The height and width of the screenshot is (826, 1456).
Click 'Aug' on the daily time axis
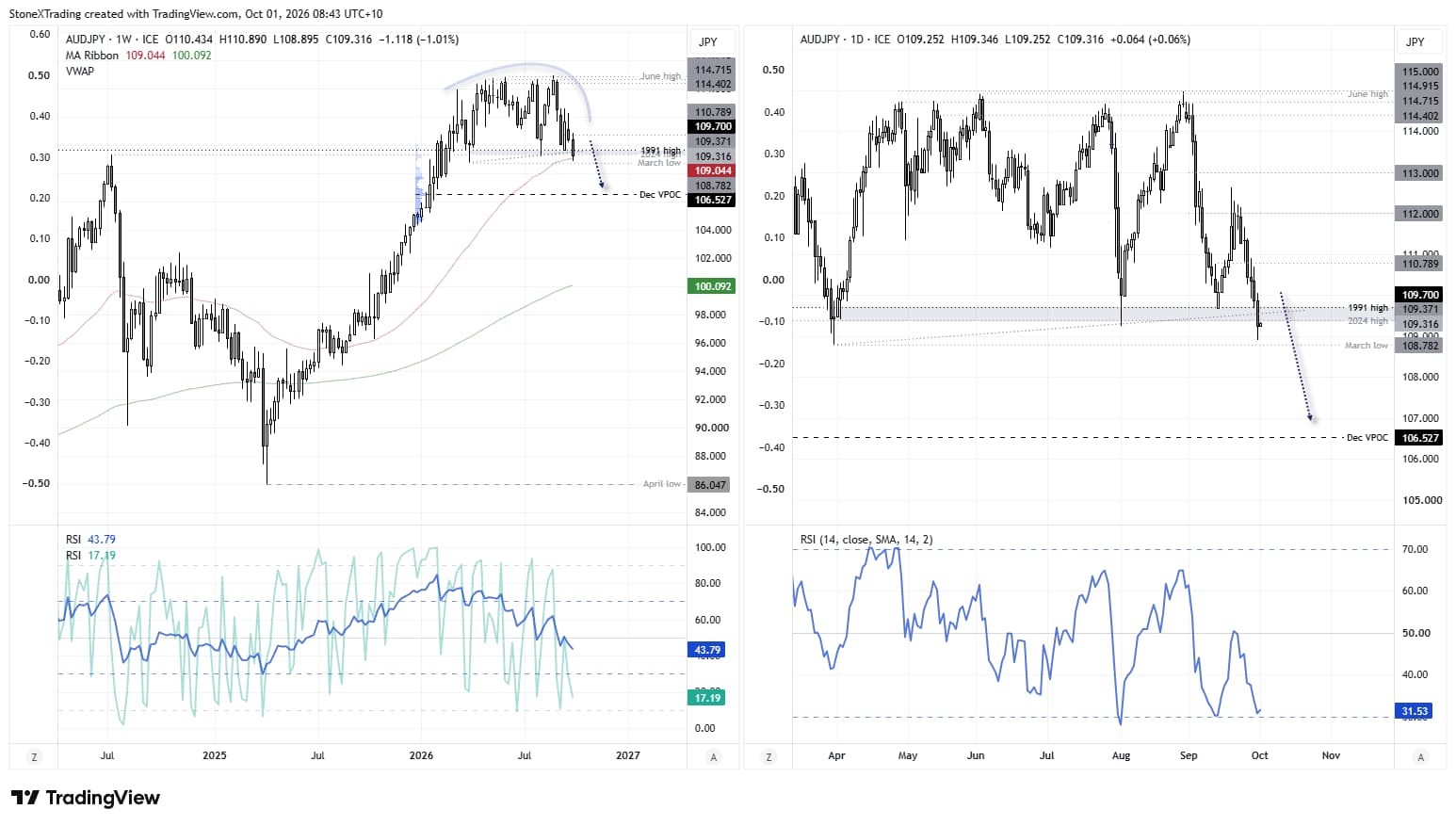1121,755
